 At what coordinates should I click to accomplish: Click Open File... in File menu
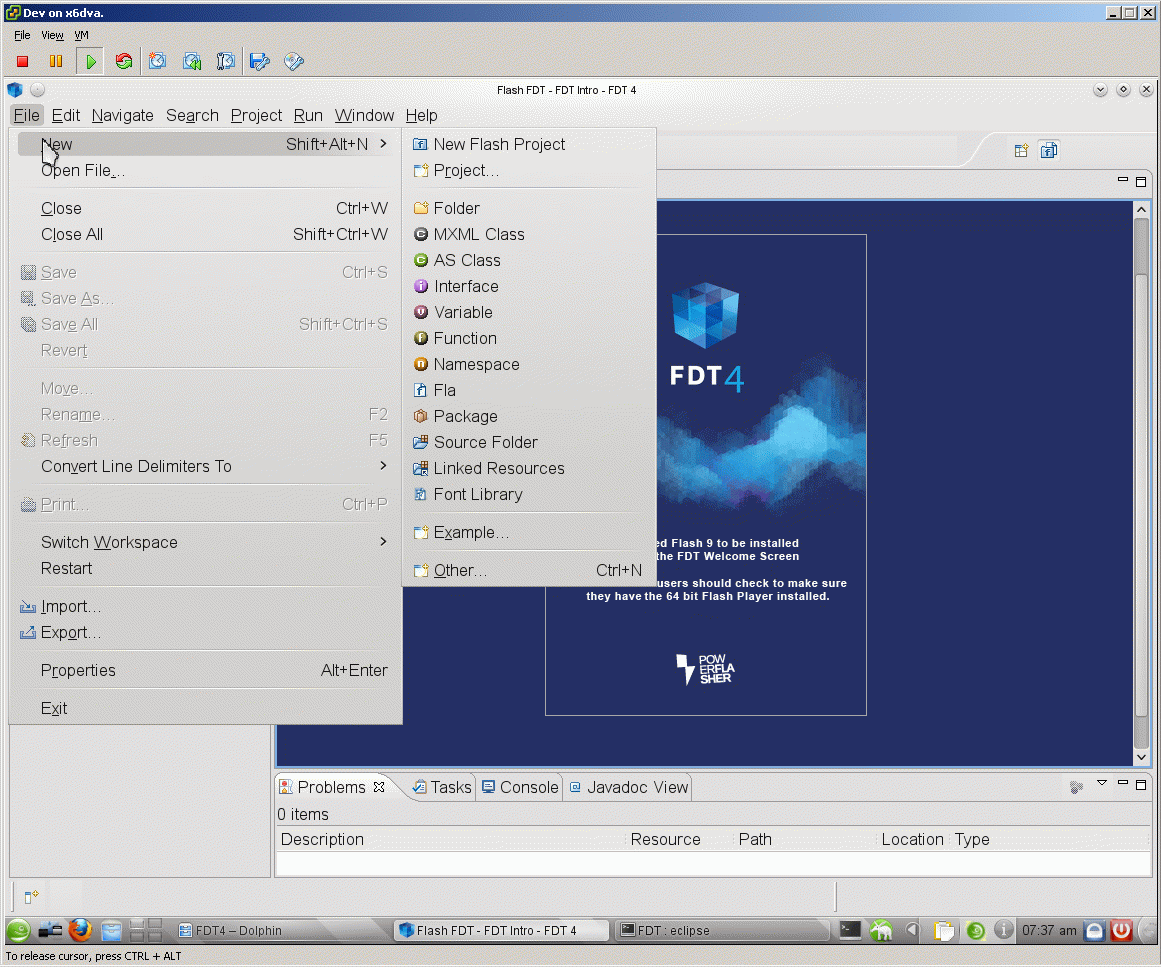pos(205,170)
